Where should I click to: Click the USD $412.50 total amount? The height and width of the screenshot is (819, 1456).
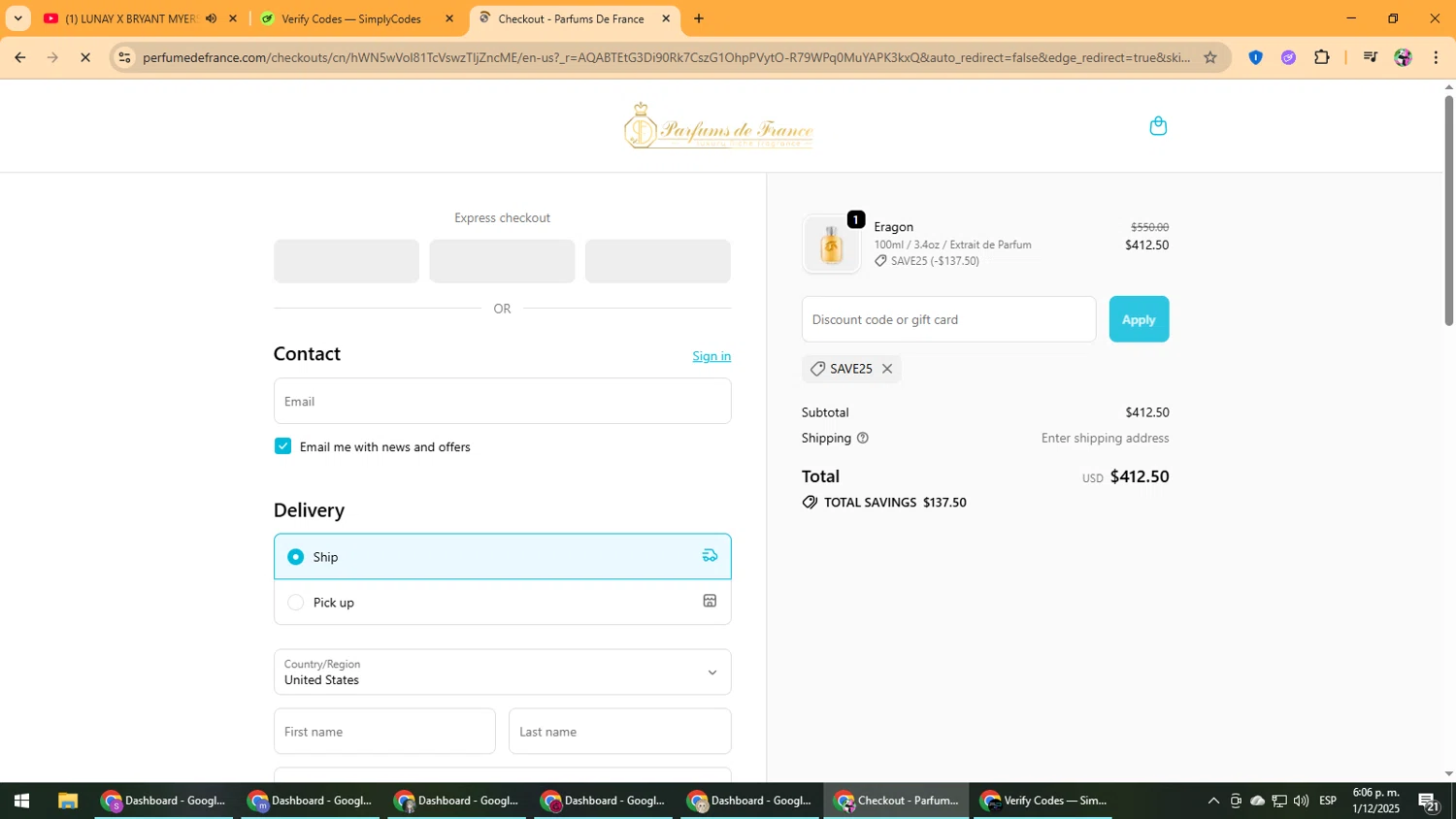tap(1126, 476)
